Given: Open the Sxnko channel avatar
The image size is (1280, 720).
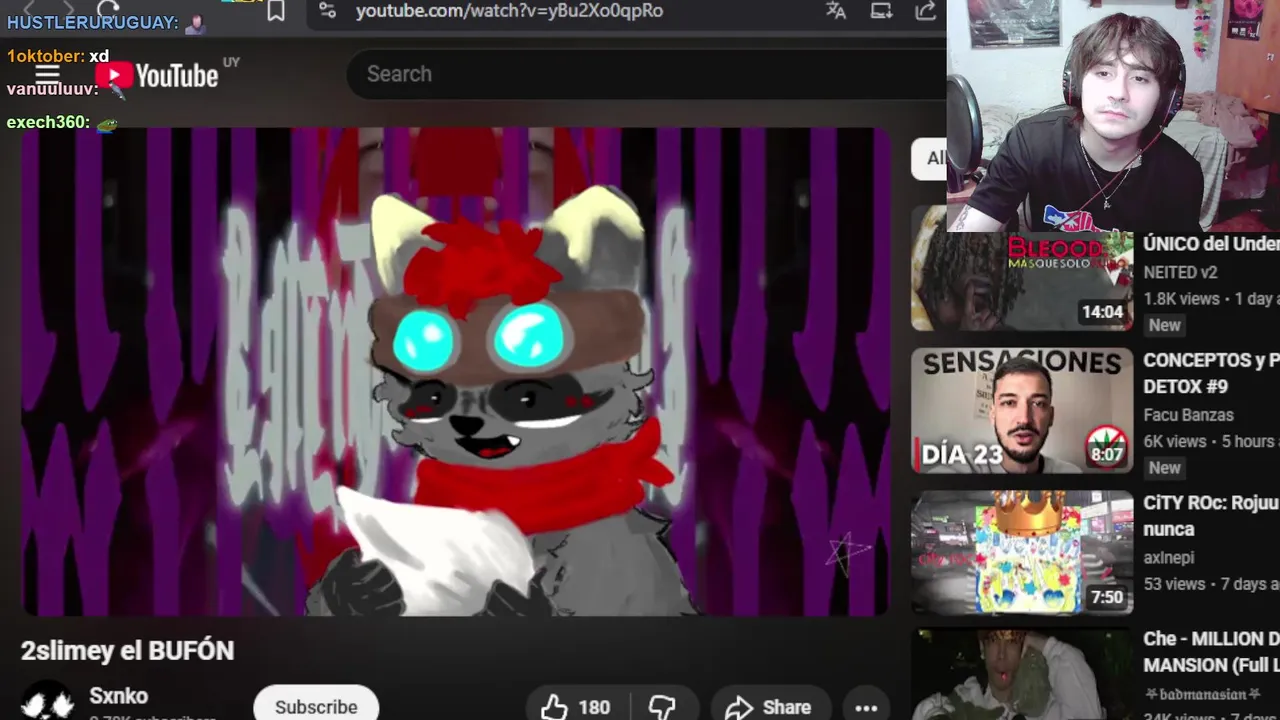Looking at the screenshot, I should click(x=47, y=702).
